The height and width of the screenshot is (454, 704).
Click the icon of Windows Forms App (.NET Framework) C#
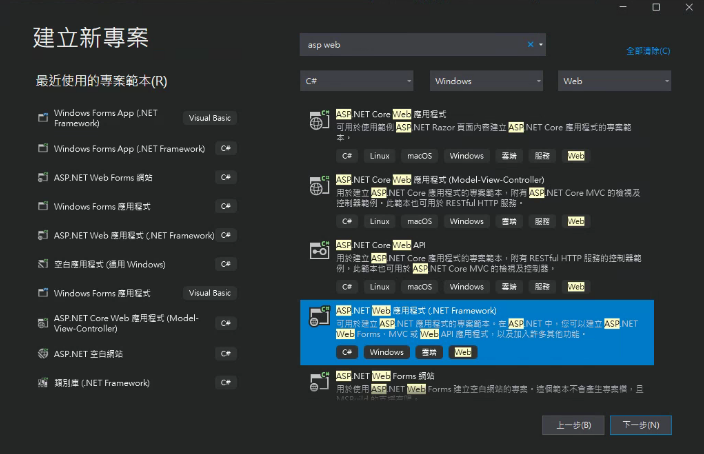(x=43, y=148)
